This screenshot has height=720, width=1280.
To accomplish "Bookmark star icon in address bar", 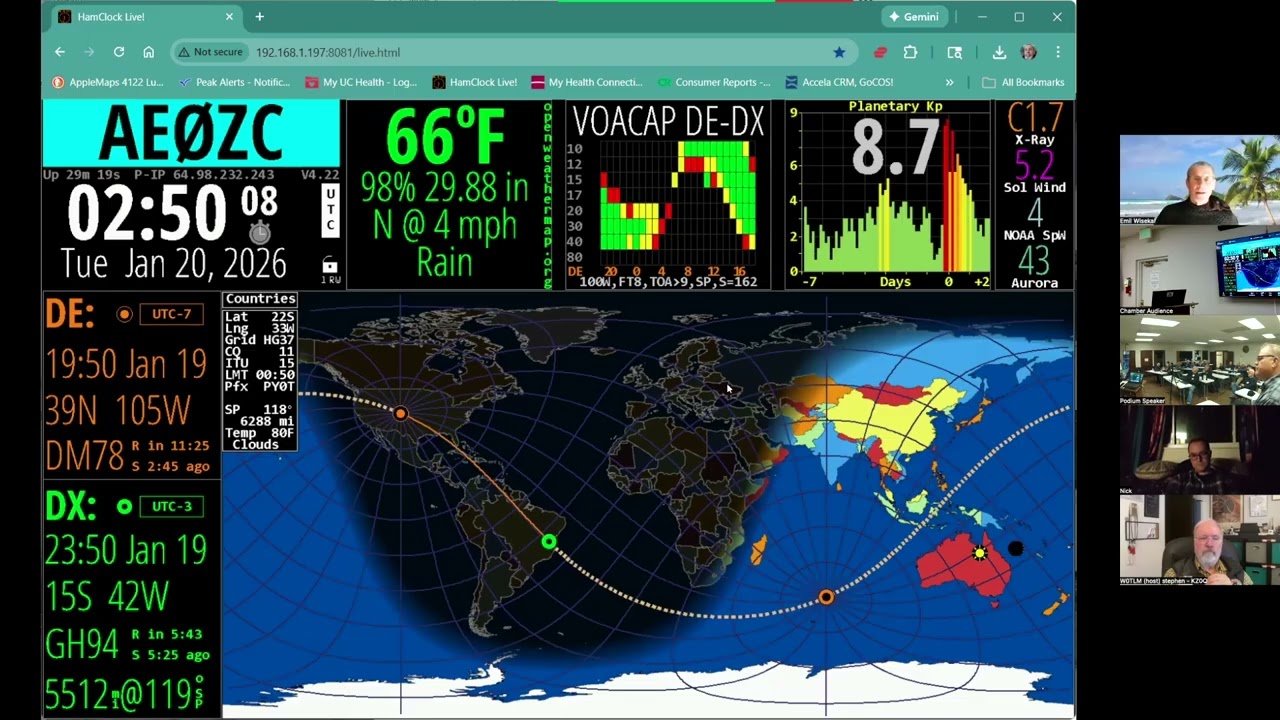I will [x=839, y=52].
